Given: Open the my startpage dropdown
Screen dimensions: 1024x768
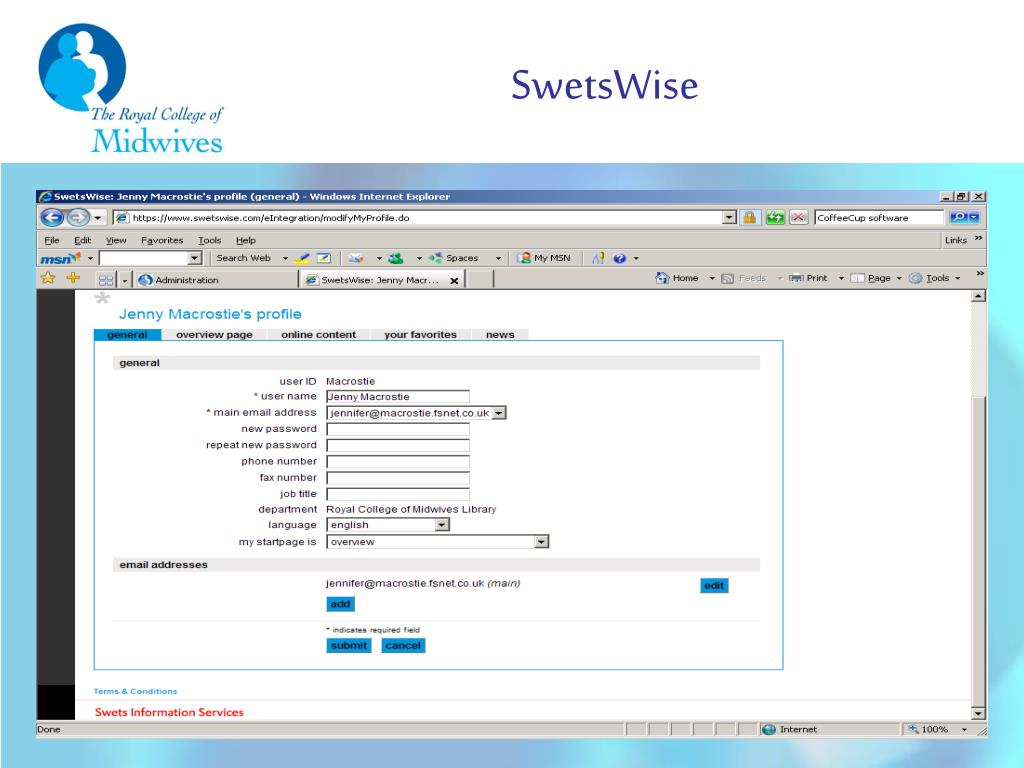Looking at the screenshot, I should click(x=541, y=541).
